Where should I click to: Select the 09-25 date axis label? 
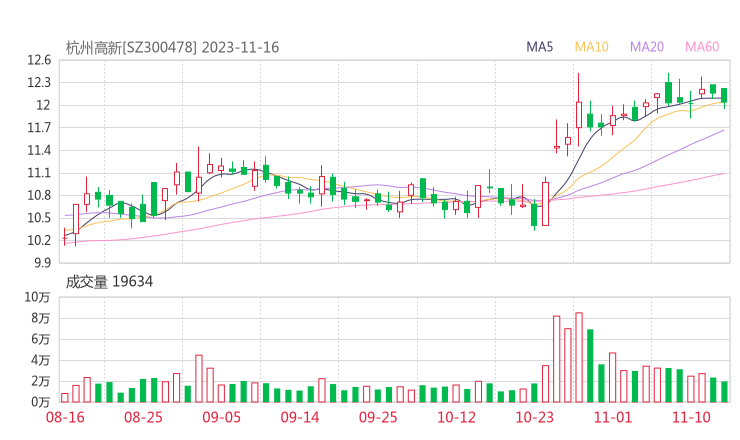coord(378,417)
